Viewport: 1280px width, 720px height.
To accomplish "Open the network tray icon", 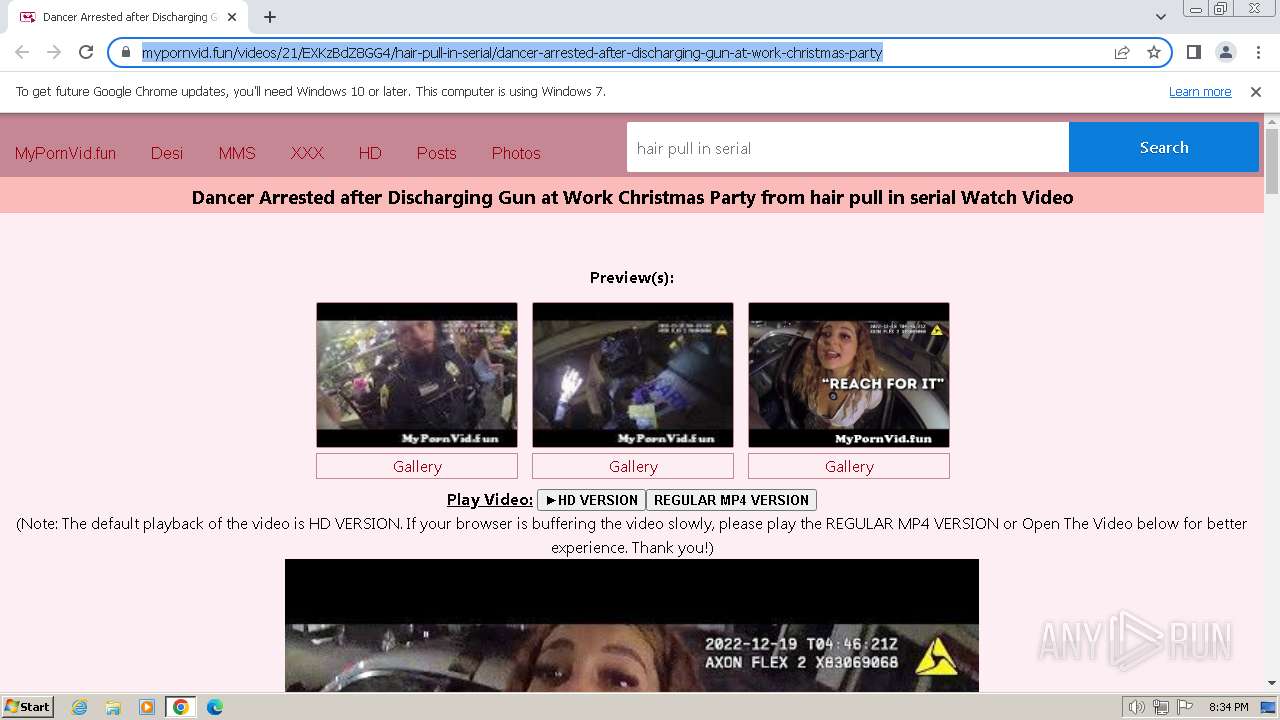I will pos(1161,707).
